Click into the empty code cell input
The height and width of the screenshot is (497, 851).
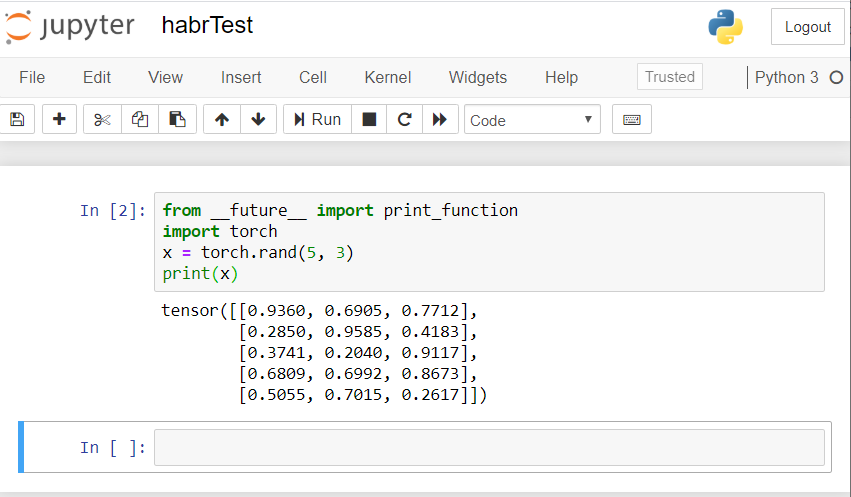pos(489,447)
